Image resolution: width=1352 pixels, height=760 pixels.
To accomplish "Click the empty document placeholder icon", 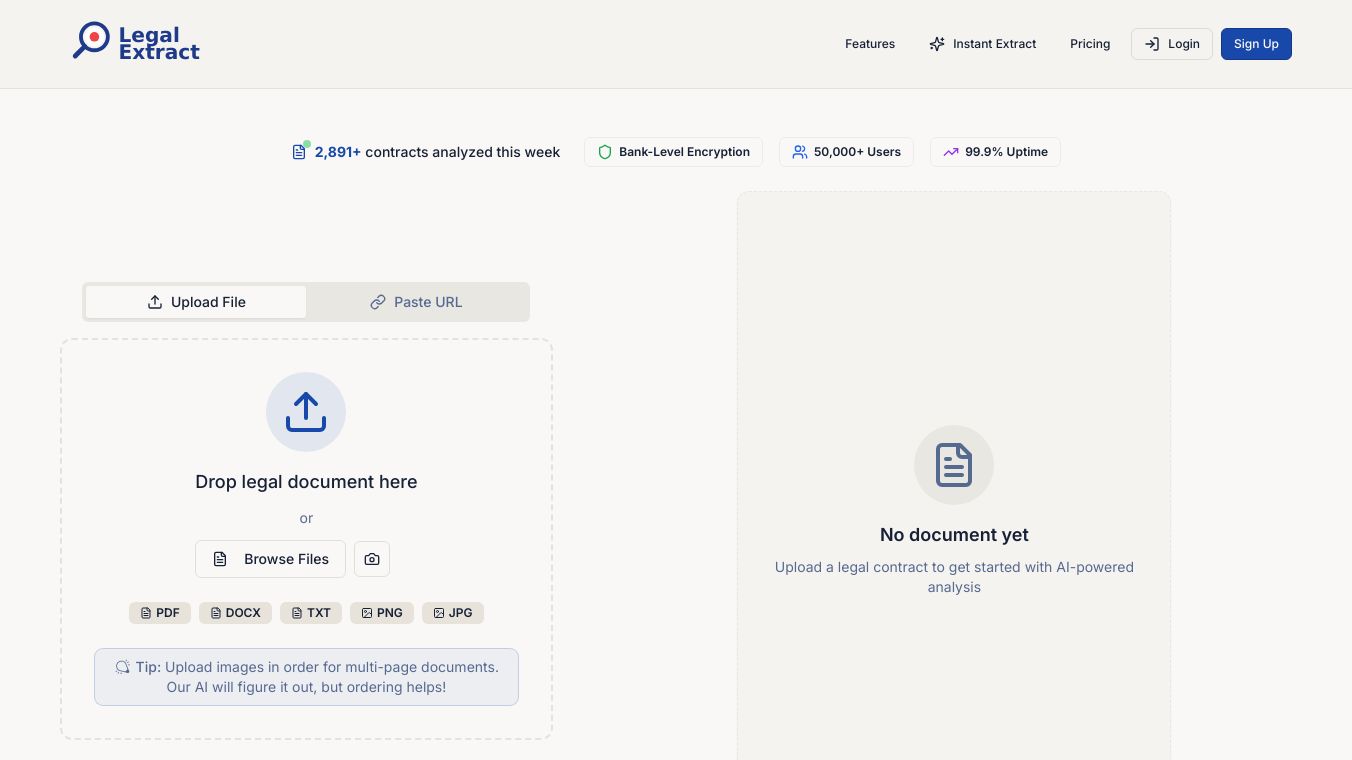I will pyautogui.click(x=954, y=465).
